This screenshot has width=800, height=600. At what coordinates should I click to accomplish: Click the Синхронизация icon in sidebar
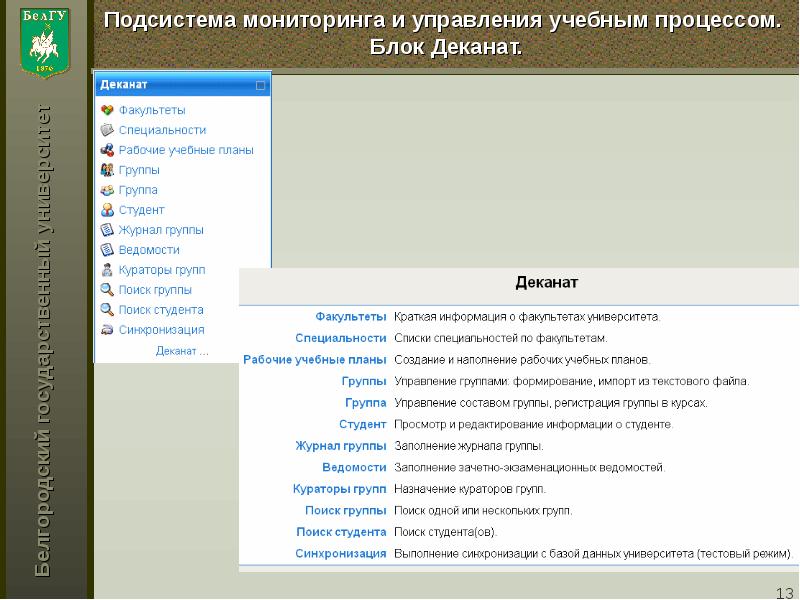tap(107, 330)
